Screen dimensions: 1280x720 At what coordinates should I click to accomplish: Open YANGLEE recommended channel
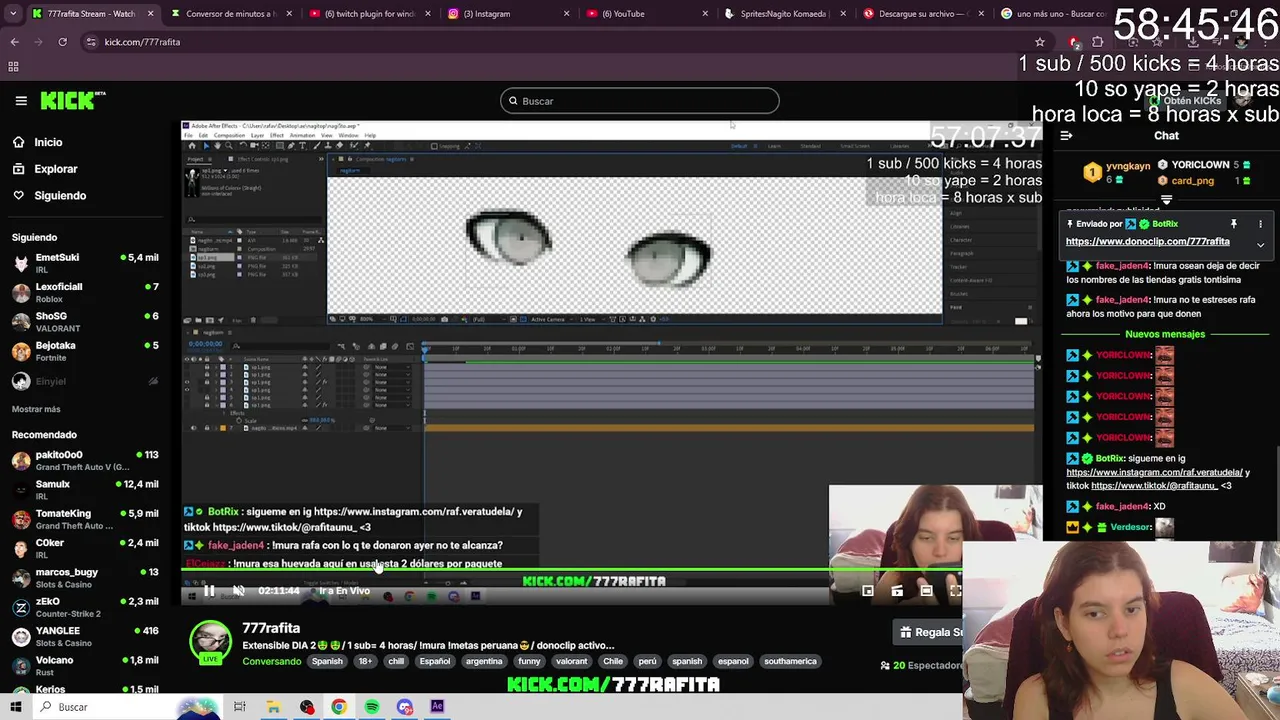(x=85, y=636)
